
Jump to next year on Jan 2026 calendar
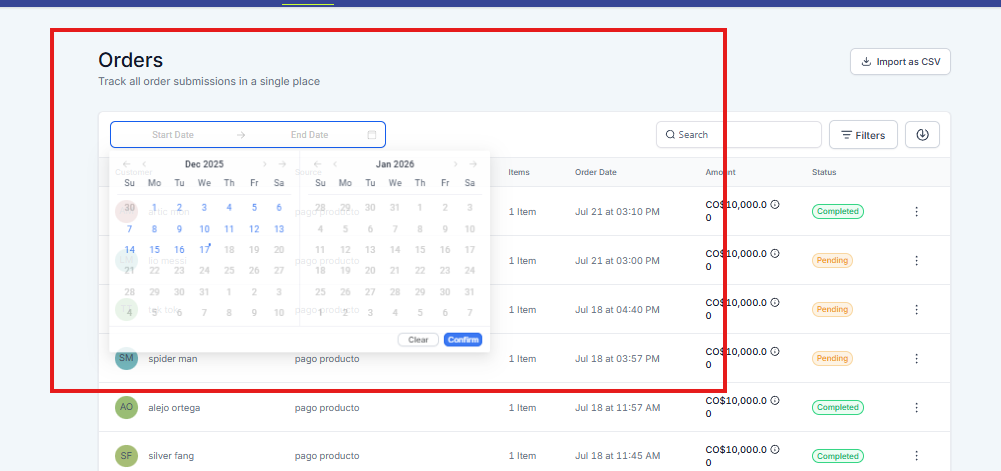[474, 164]
